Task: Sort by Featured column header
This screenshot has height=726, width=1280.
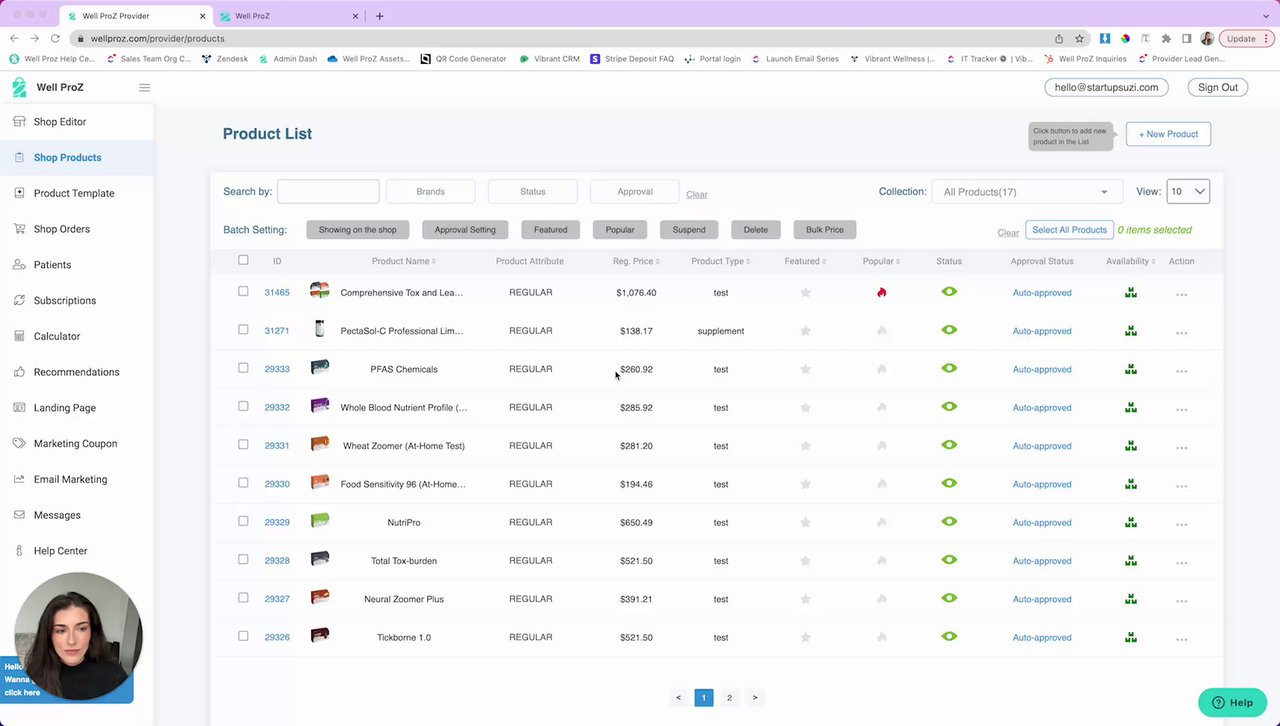Action: (x=805, y=261)
